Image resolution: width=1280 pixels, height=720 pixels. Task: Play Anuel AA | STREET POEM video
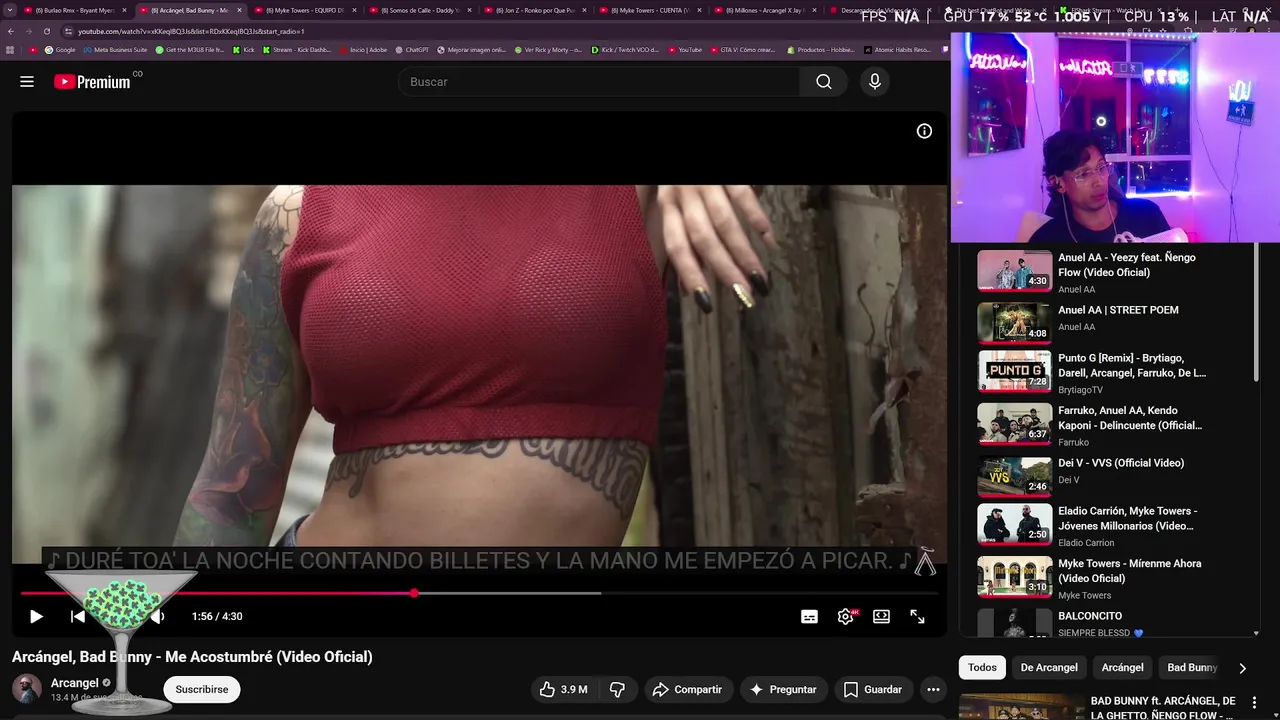[x=1108, y=322]
